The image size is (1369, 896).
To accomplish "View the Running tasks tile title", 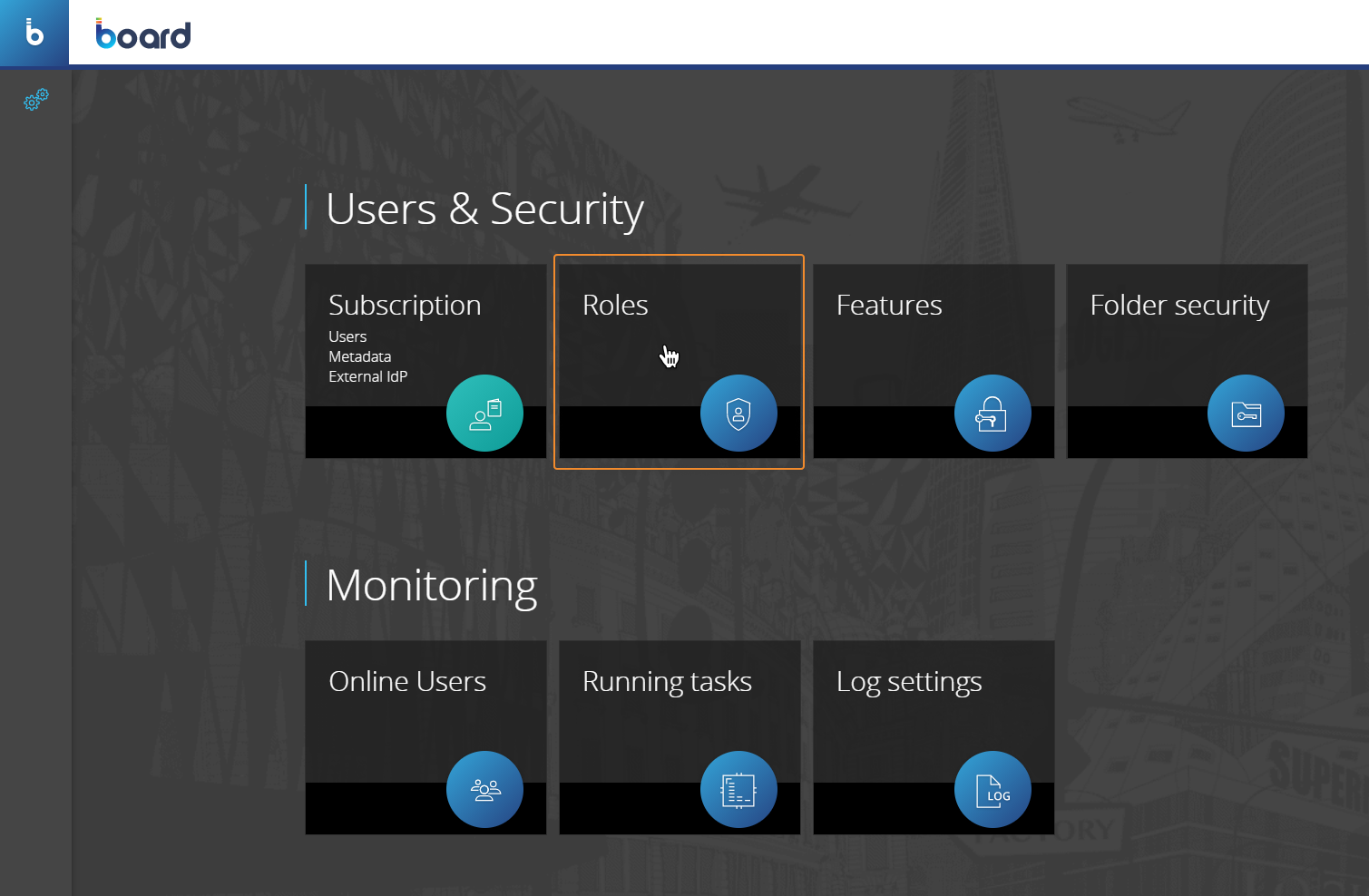I will click(x=667, y=682).
